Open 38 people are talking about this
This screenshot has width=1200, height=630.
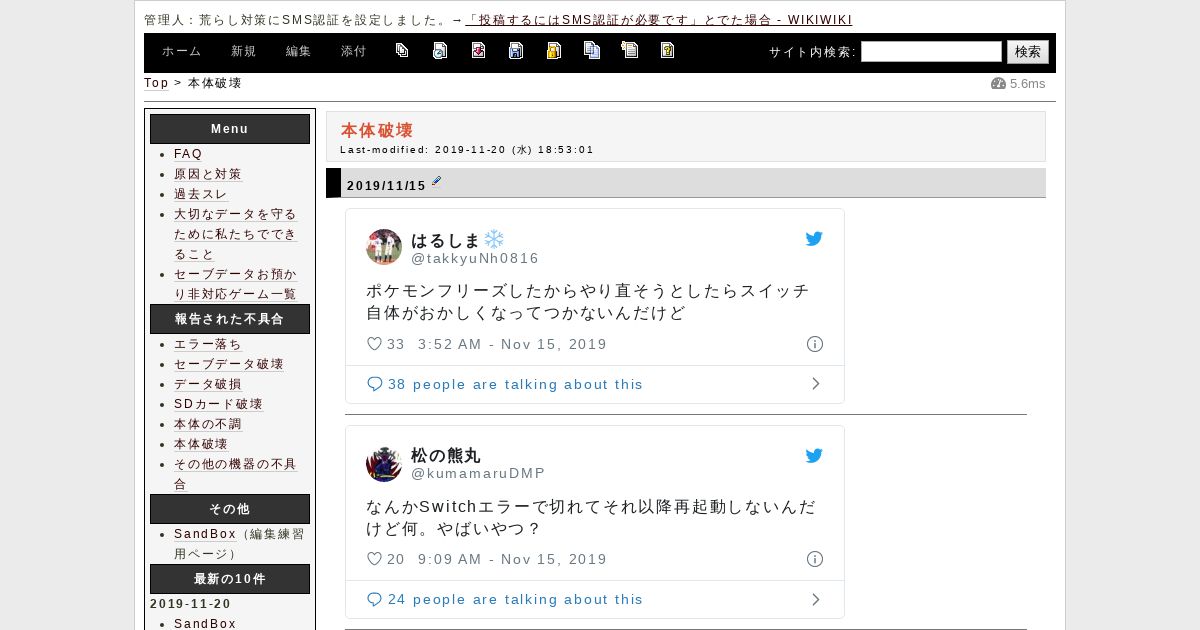[516, 384]
